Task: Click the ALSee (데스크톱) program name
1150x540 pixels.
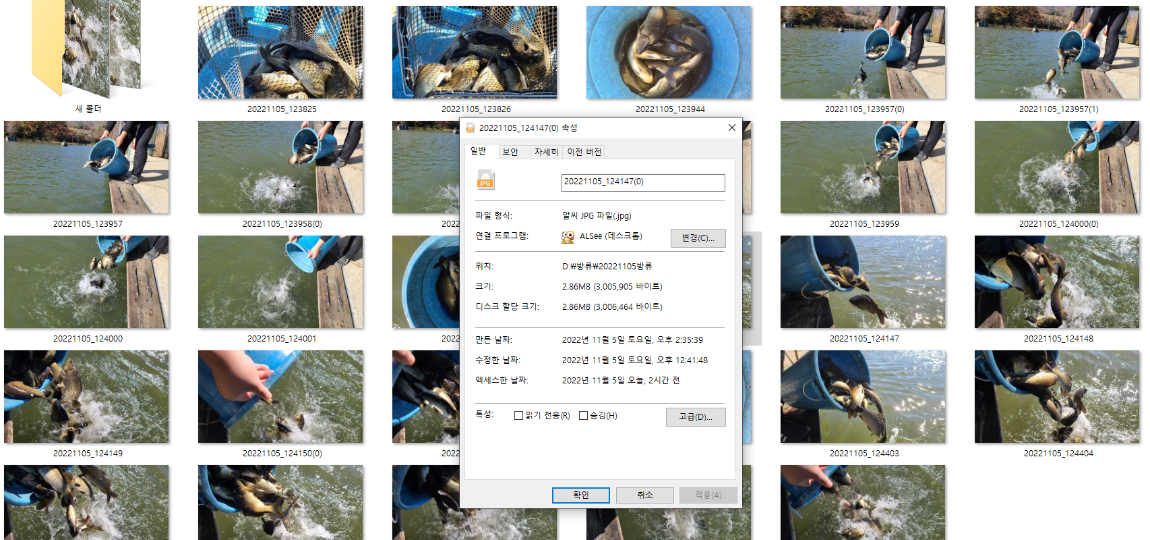Action: [610, 236]
